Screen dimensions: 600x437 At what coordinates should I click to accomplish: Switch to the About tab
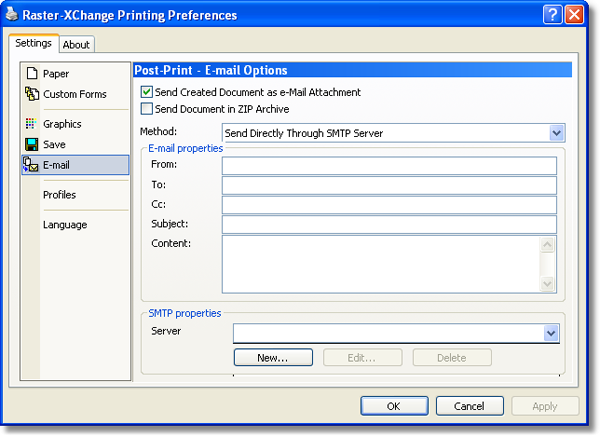tap(76, 44)
